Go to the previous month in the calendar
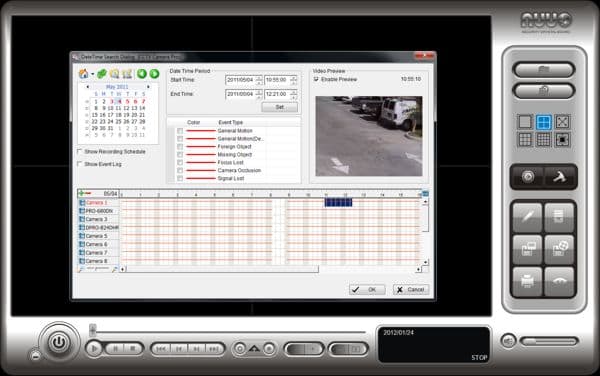Viewport: 600px width, 376px height. tap(88, 87)
